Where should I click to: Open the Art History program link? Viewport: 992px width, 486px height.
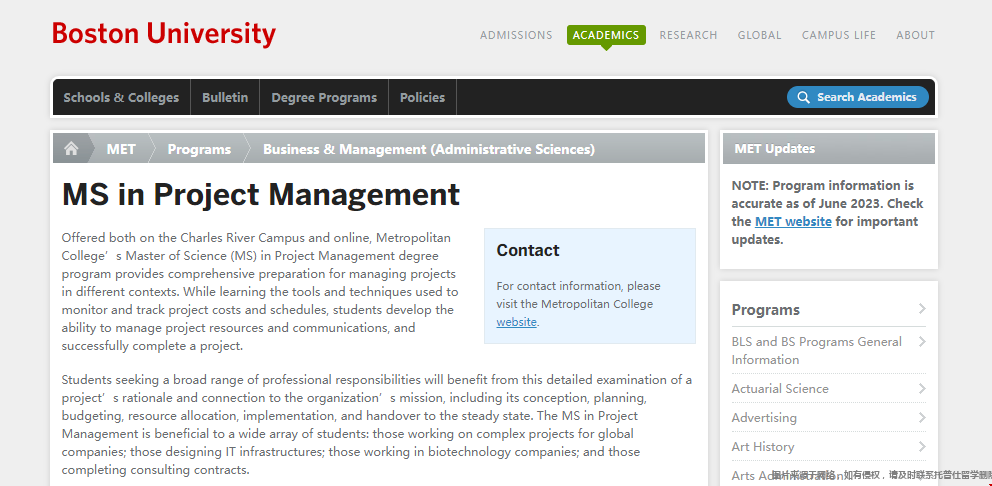click(x=763, y=447)
